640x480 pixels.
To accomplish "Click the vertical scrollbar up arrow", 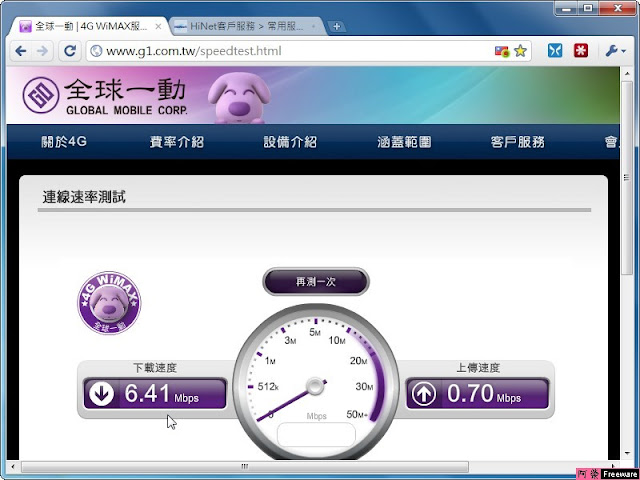I will [x=628, y=74].
